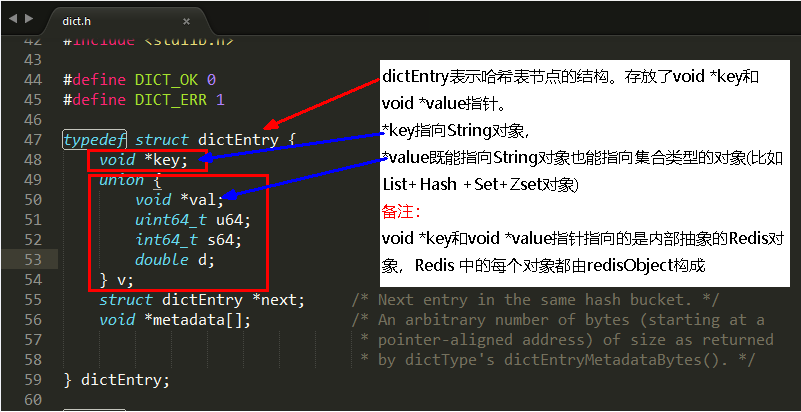Click line number 43 in gutter
The image size is (801, 412).
[x=33, y=60]
